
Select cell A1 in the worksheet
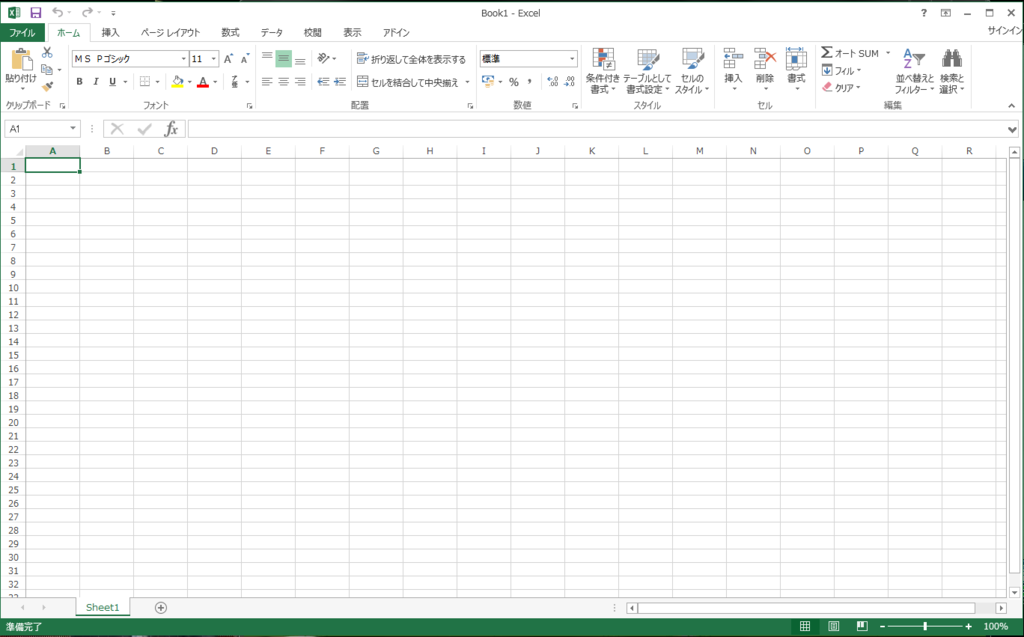click(52, 166)
